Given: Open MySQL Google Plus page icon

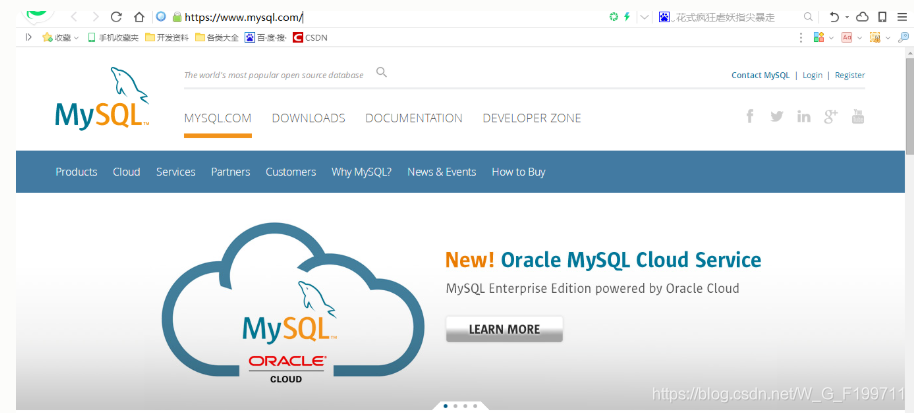Looking at the screenshot, I should (x=831, y=117).
